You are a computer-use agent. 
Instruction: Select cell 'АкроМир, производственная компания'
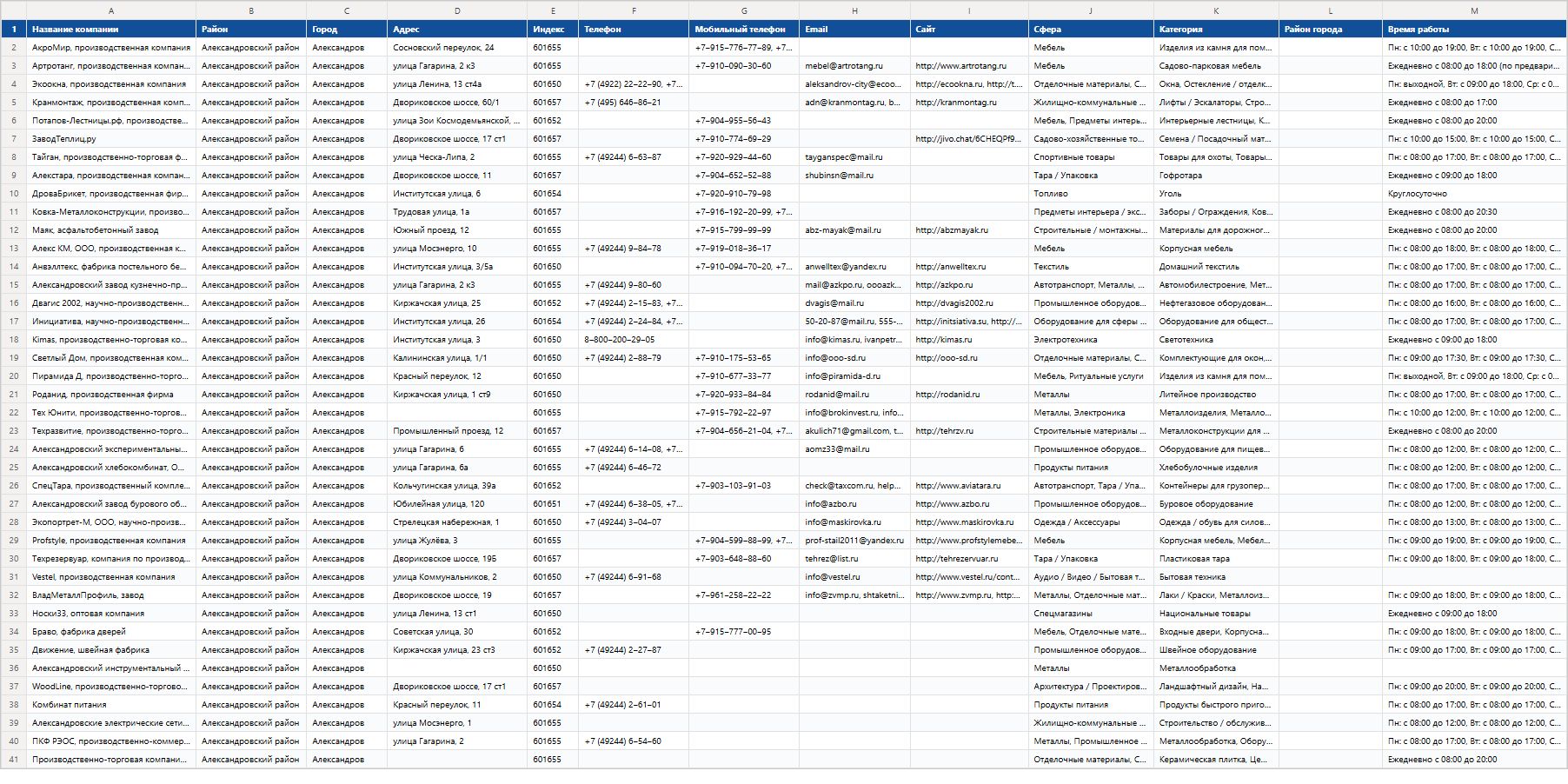tap(111, 47)
